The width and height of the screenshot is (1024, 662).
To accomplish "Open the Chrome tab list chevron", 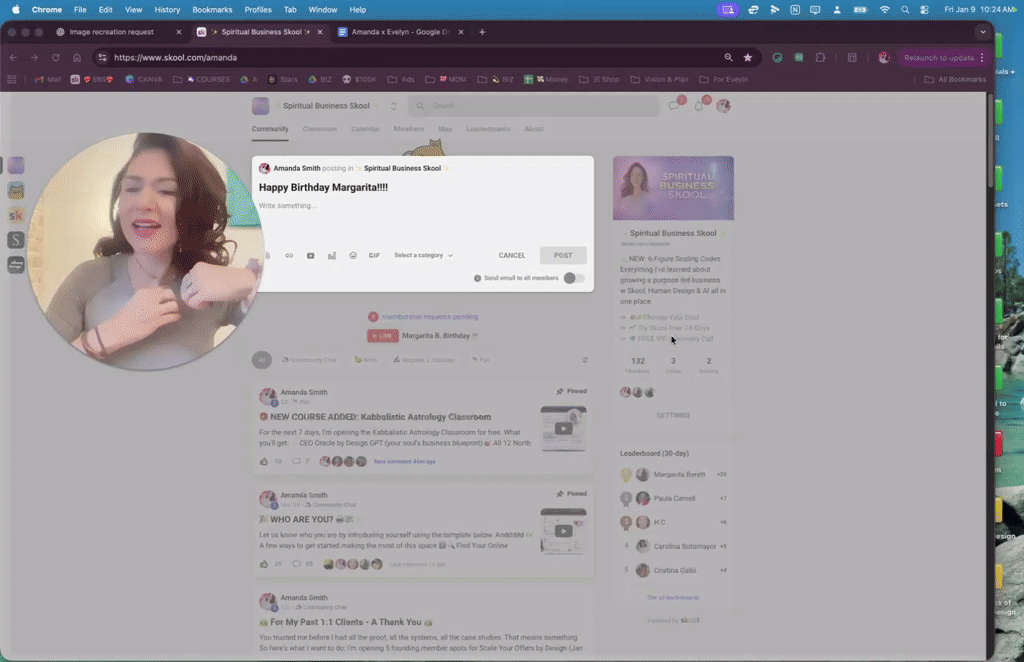I will (982, 32).
